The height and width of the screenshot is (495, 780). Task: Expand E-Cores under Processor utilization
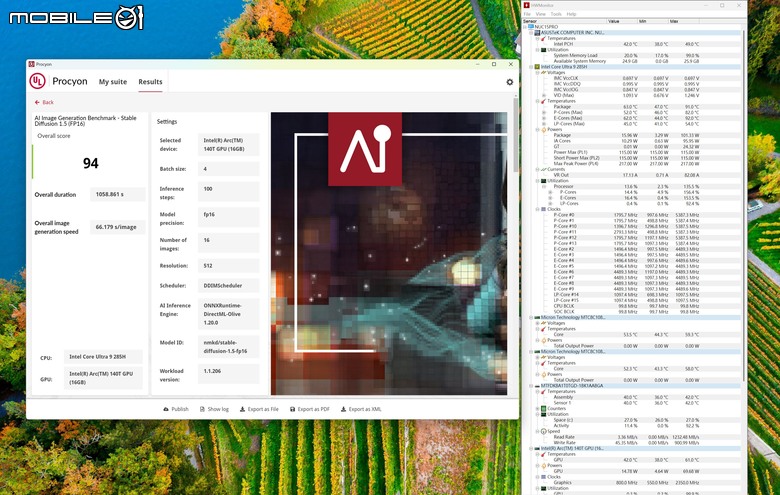point(550,198)
